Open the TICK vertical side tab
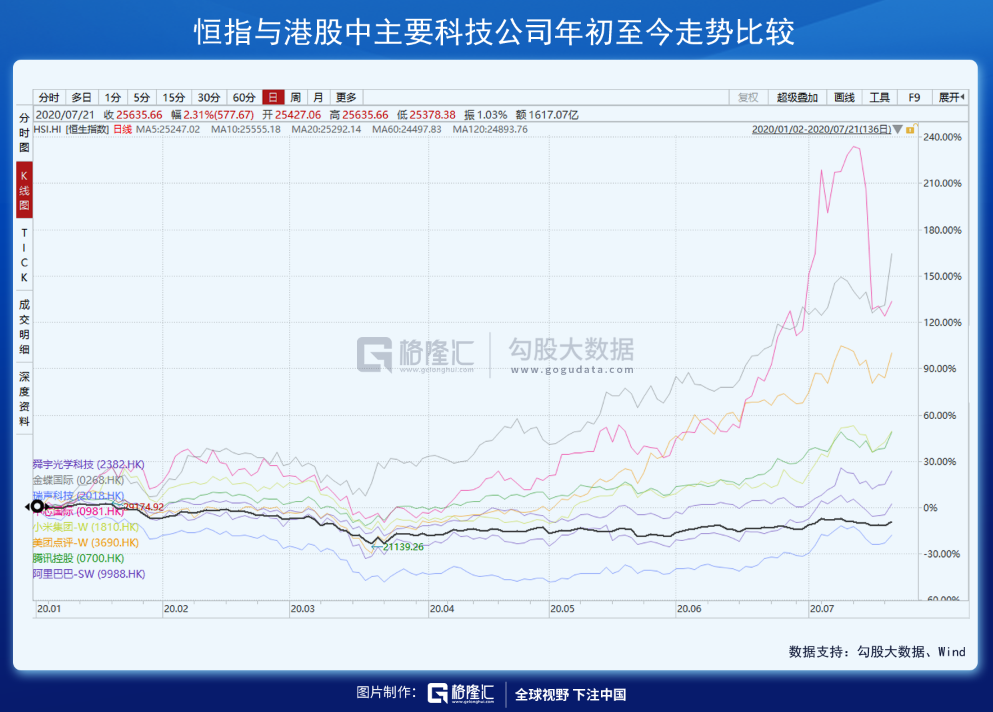Image resolution: width=993 pixels, height=712 pixels. 24,255
